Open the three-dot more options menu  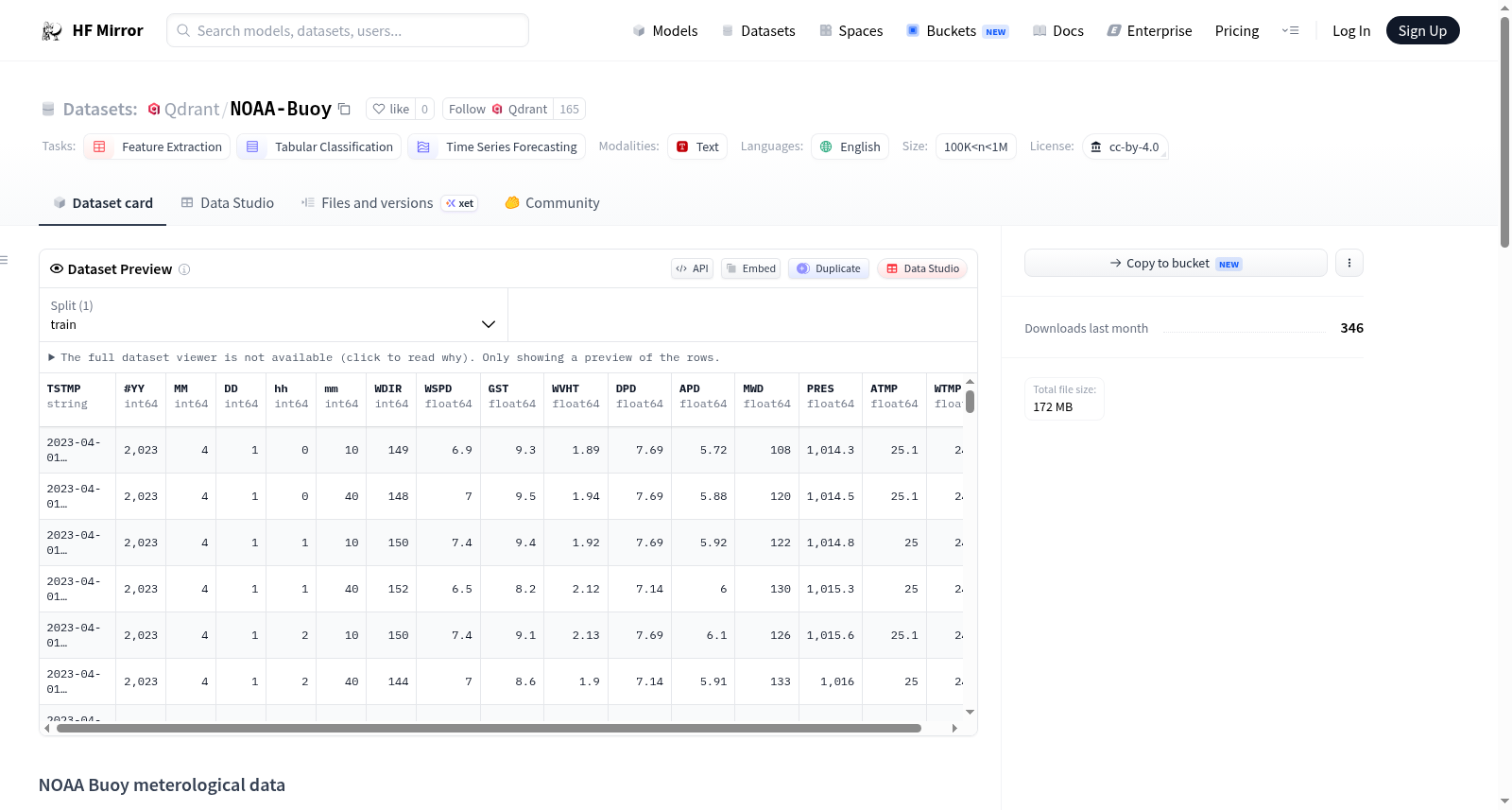[1349, 263]
